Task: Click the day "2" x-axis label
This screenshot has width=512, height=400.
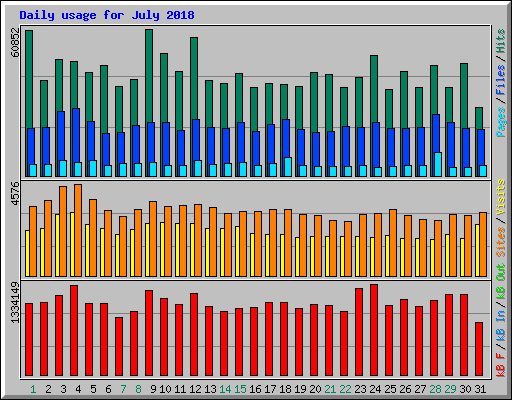Action: pyautogui.click(x=48, y=389)
